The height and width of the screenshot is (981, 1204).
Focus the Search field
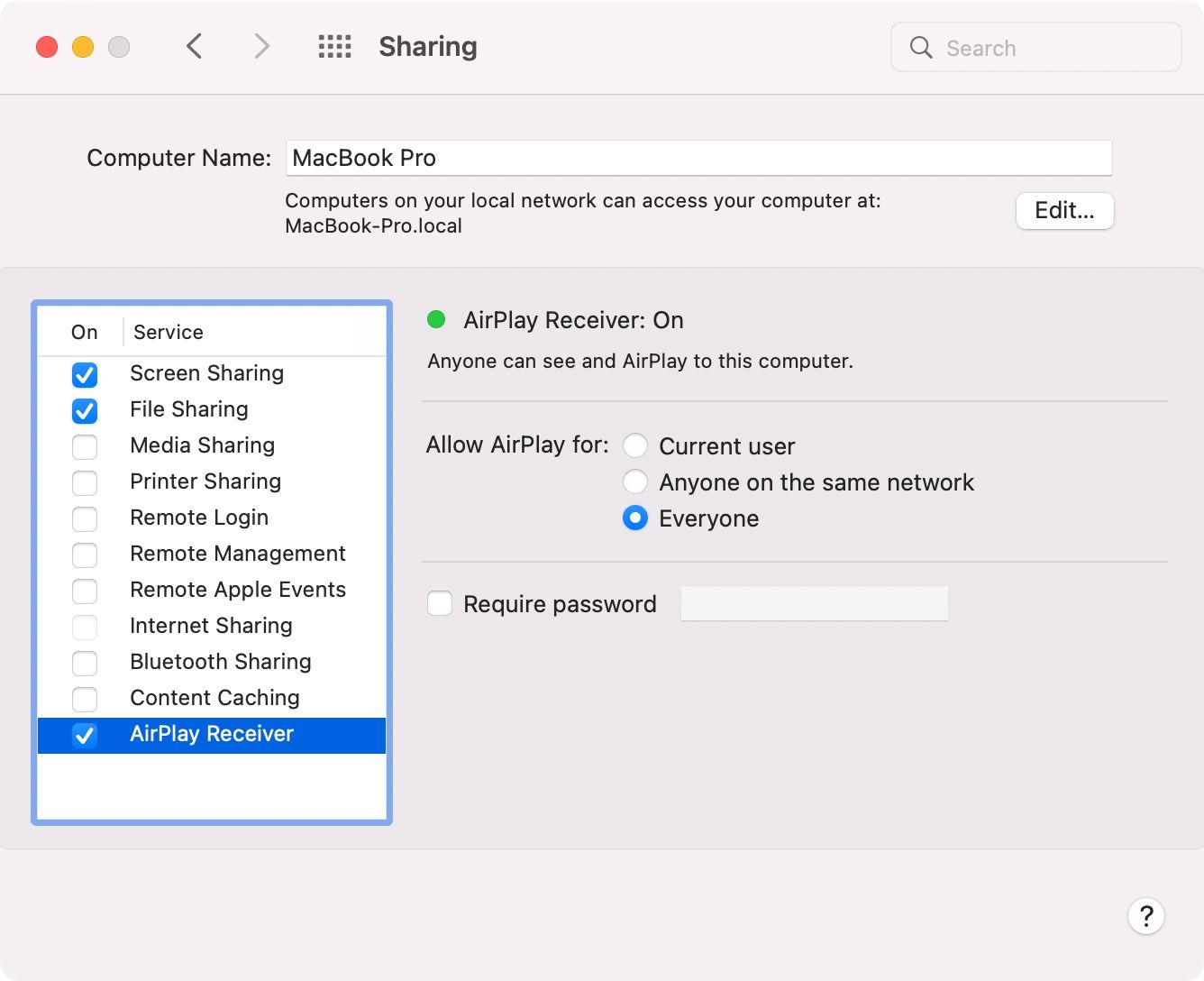tap(1035, 47)
